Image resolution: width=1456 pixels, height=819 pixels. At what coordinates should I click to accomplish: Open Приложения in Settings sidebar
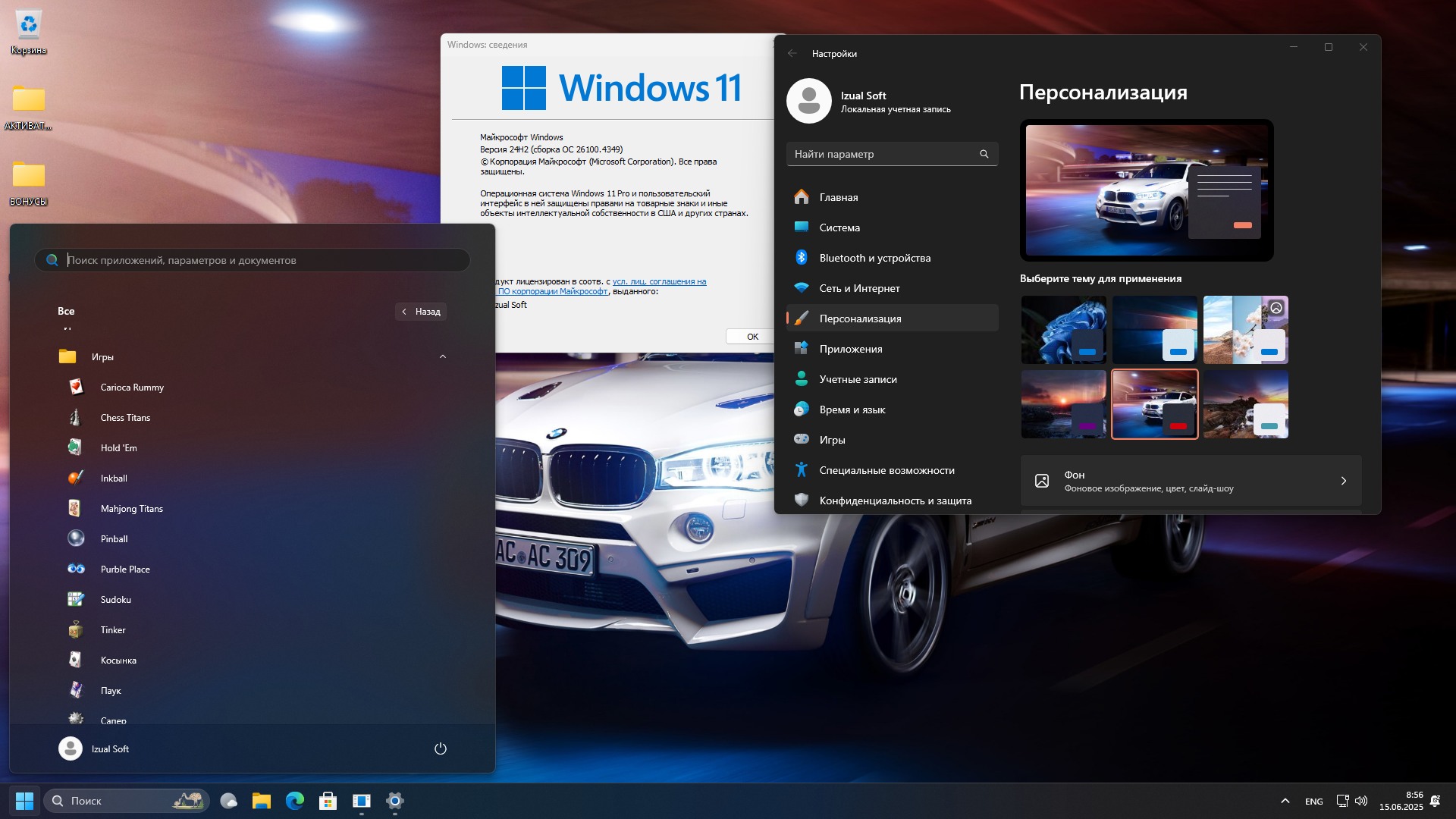892,349
